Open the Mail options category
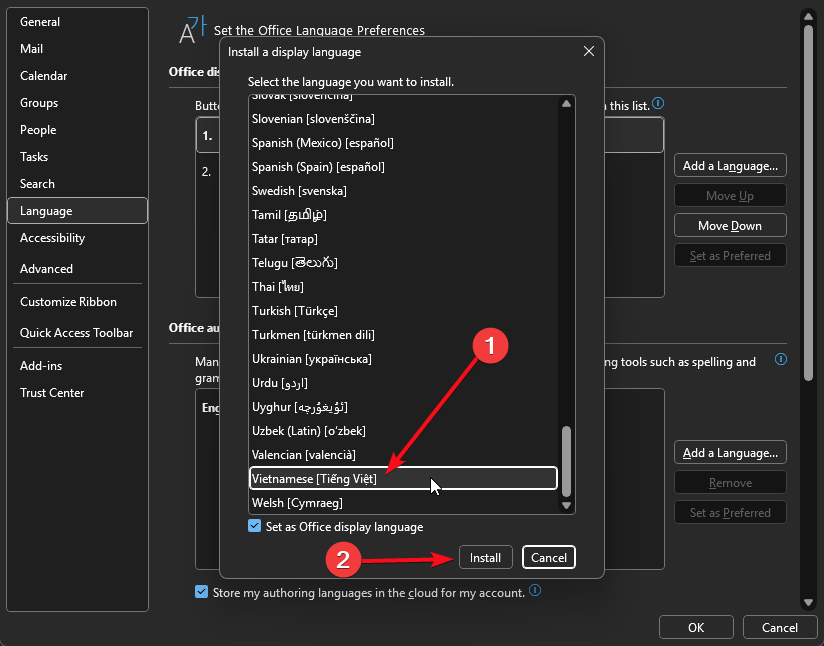824x646 pixels. [78, 49]
